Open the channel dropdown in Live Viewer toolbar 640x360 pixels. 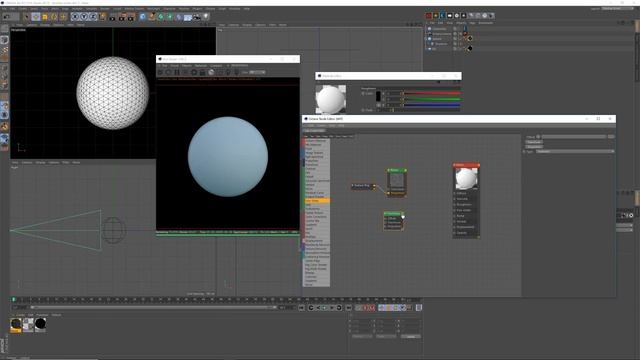(257, 72)
